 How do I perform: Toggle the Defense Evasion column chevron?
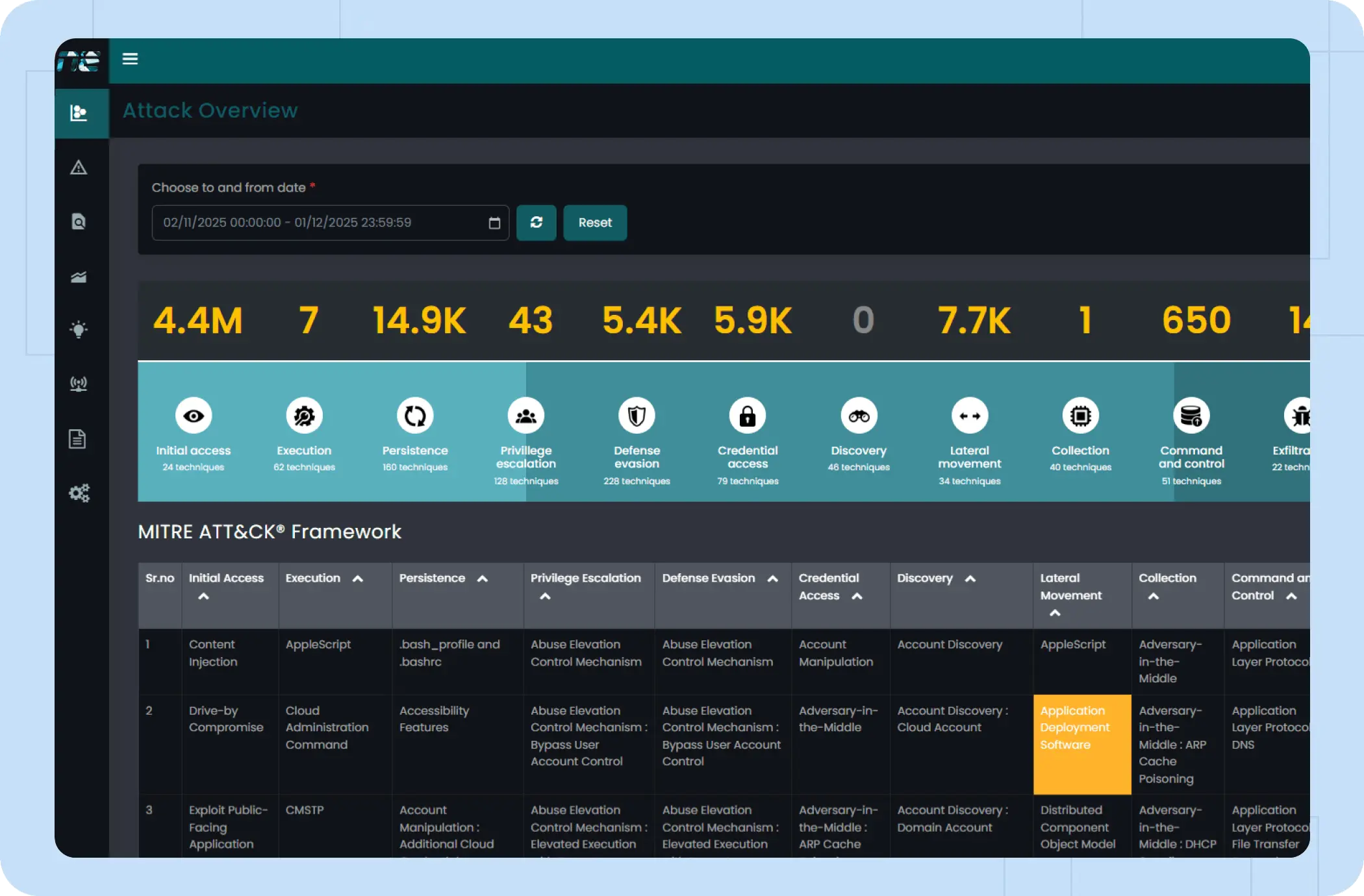(772, 579)
